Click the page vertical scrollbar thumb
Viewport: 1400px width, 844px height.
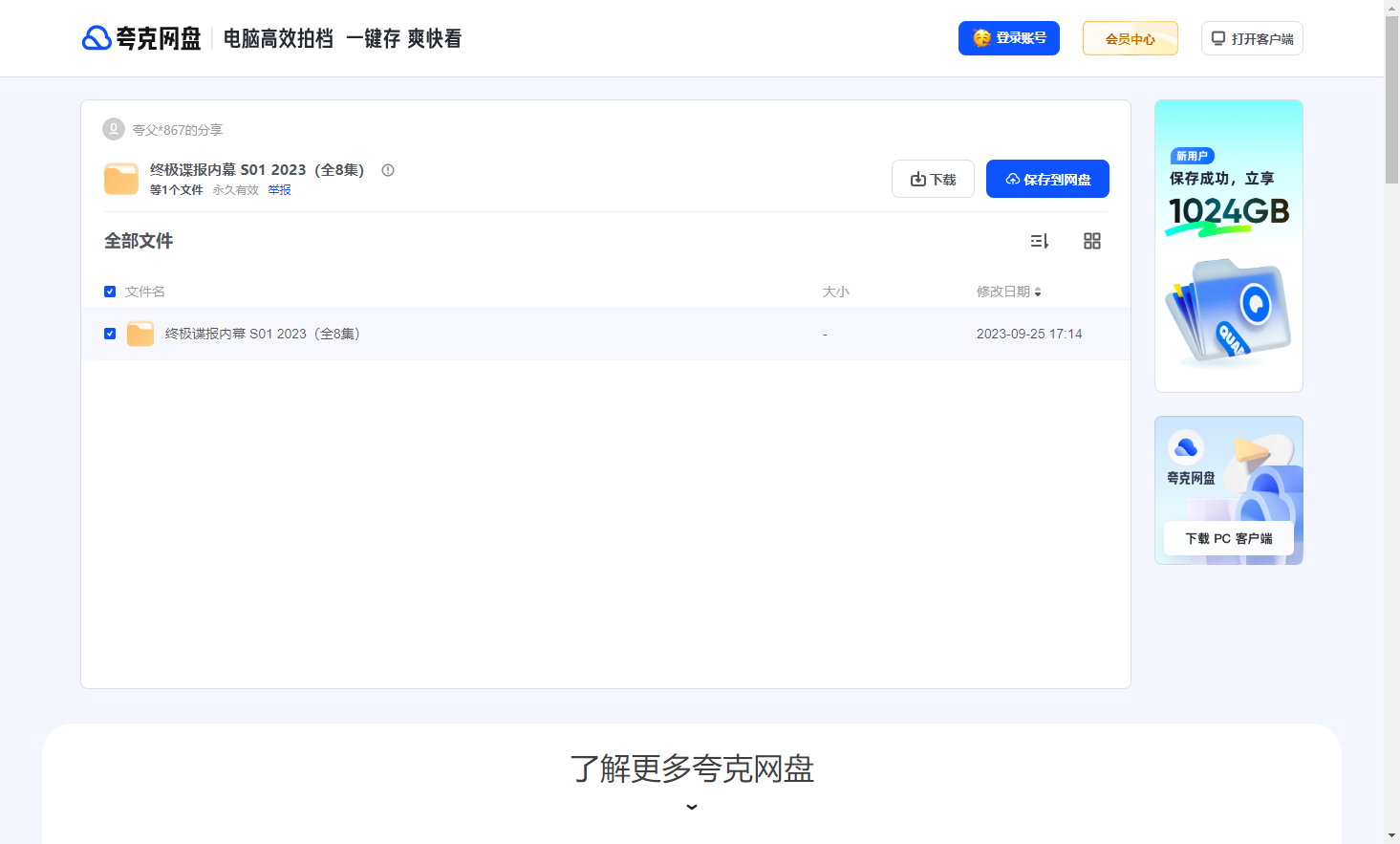point(1392,98)
